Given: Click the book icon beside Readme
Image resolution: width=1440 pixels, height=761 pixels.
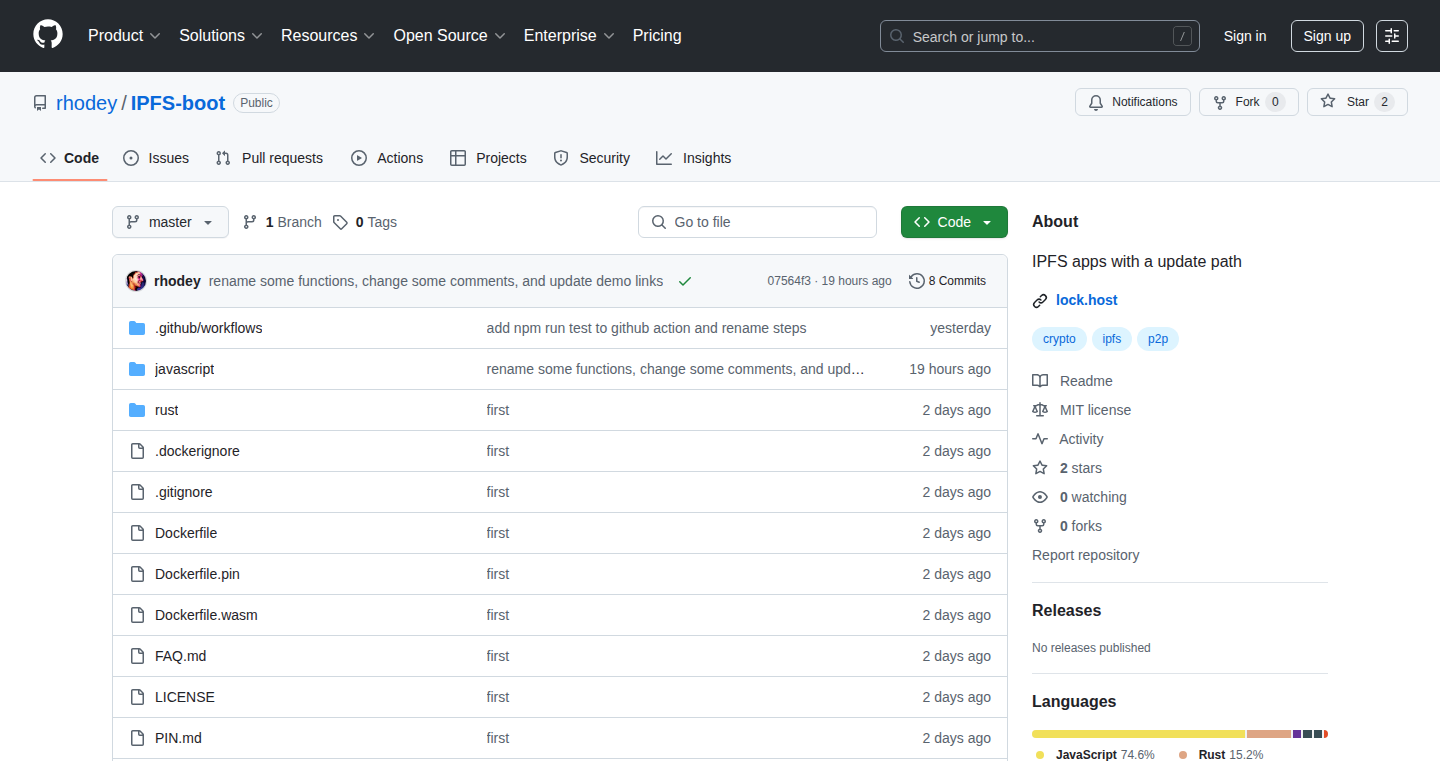Looking at the screenshot, I should point(1040,381).
